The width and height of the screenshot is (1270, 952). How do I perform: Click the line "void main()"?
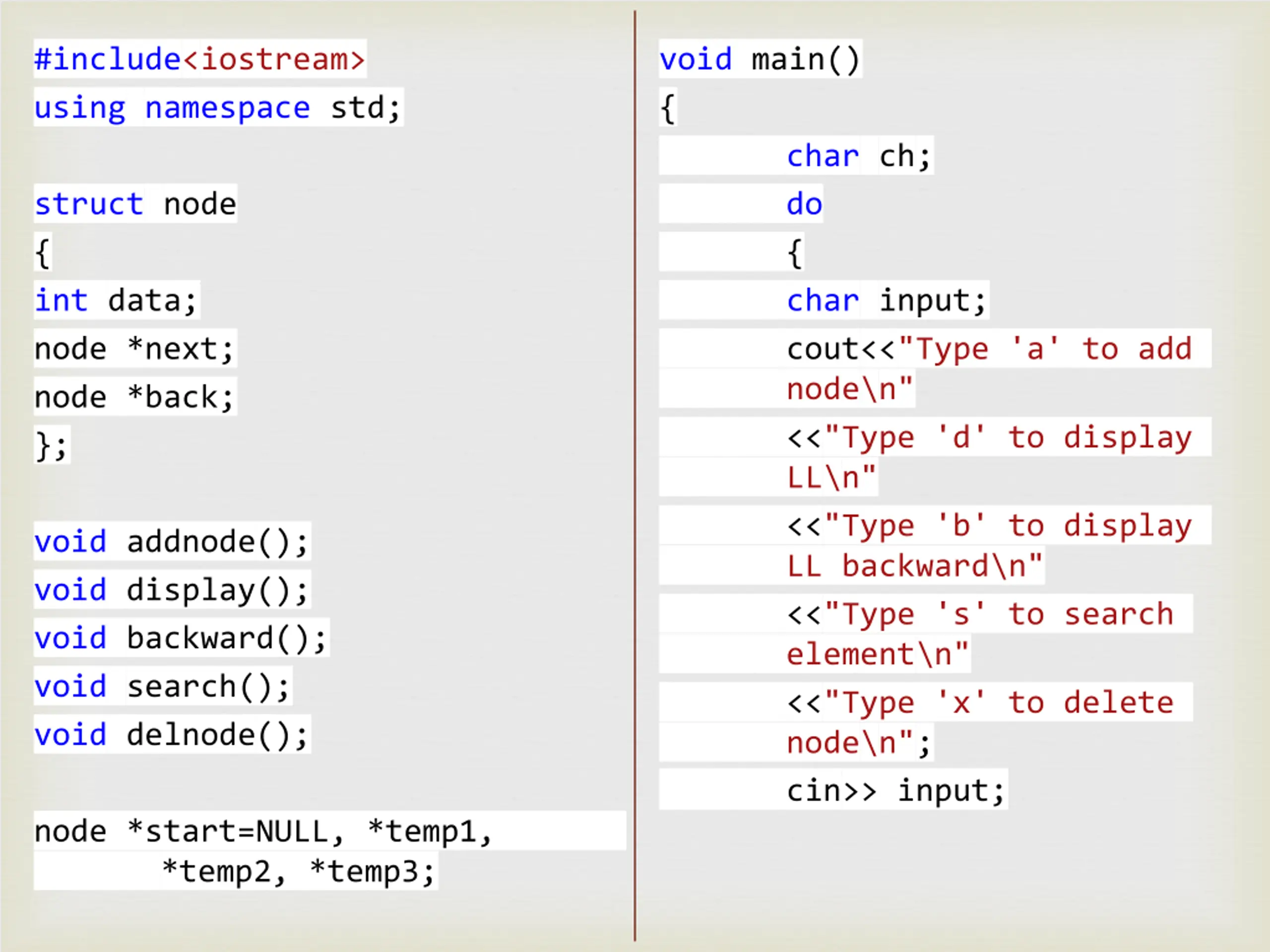(x=760, y=59)
